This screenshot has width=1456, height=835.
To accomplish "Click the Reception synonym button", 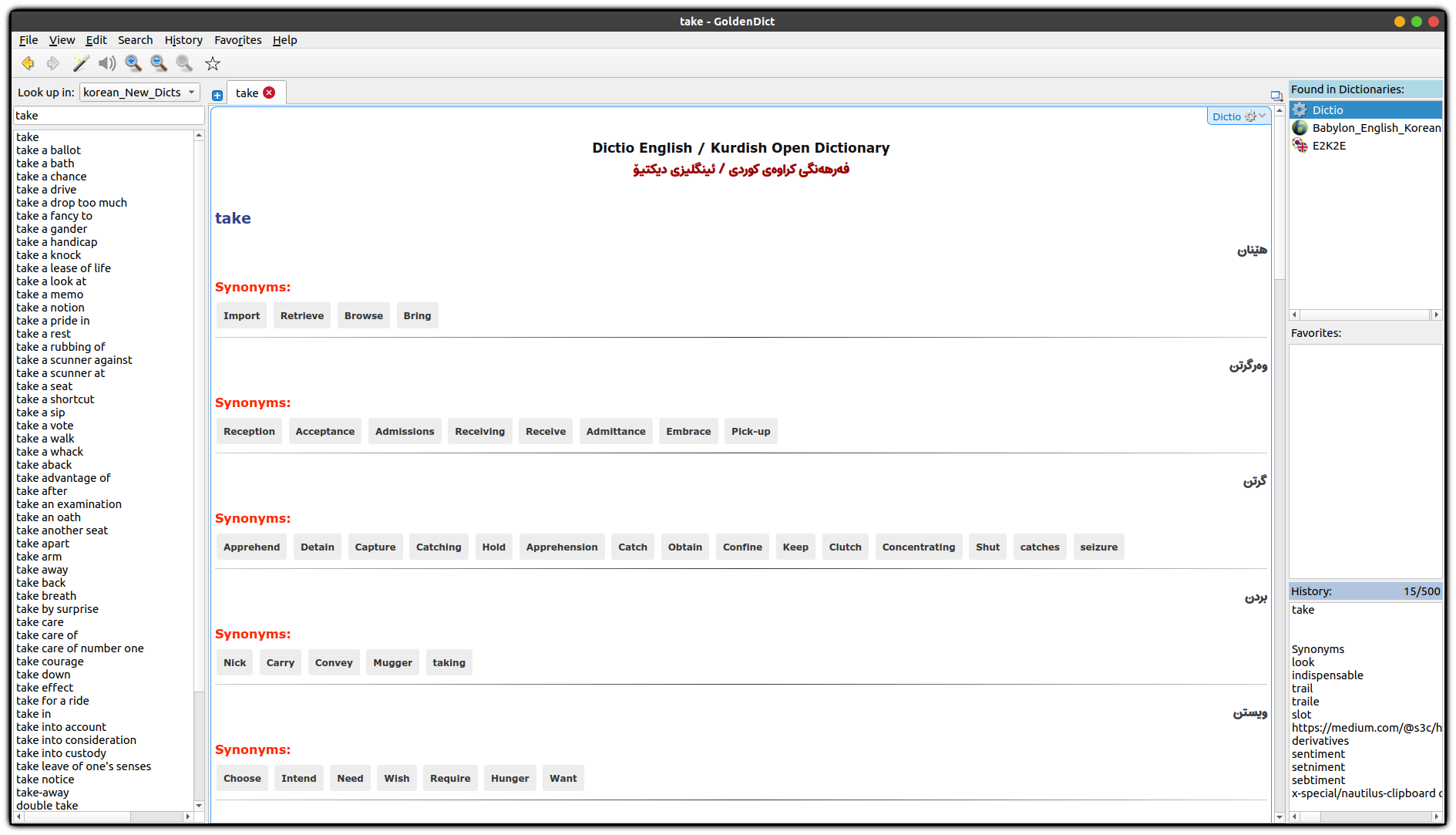I will [250, 432].
